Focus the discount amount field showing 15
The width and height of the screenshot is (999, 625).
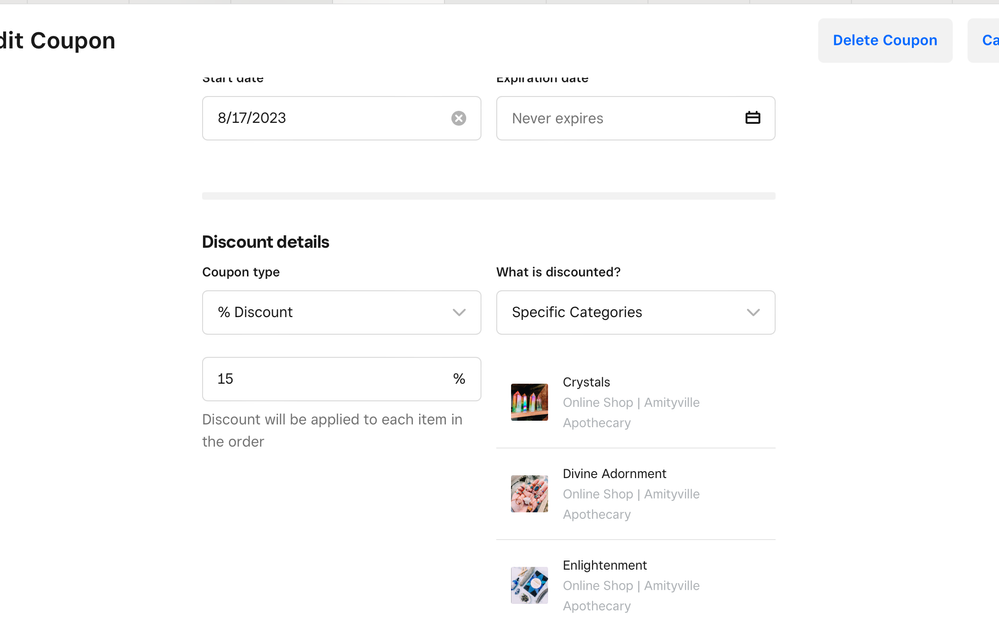[320, 379]
